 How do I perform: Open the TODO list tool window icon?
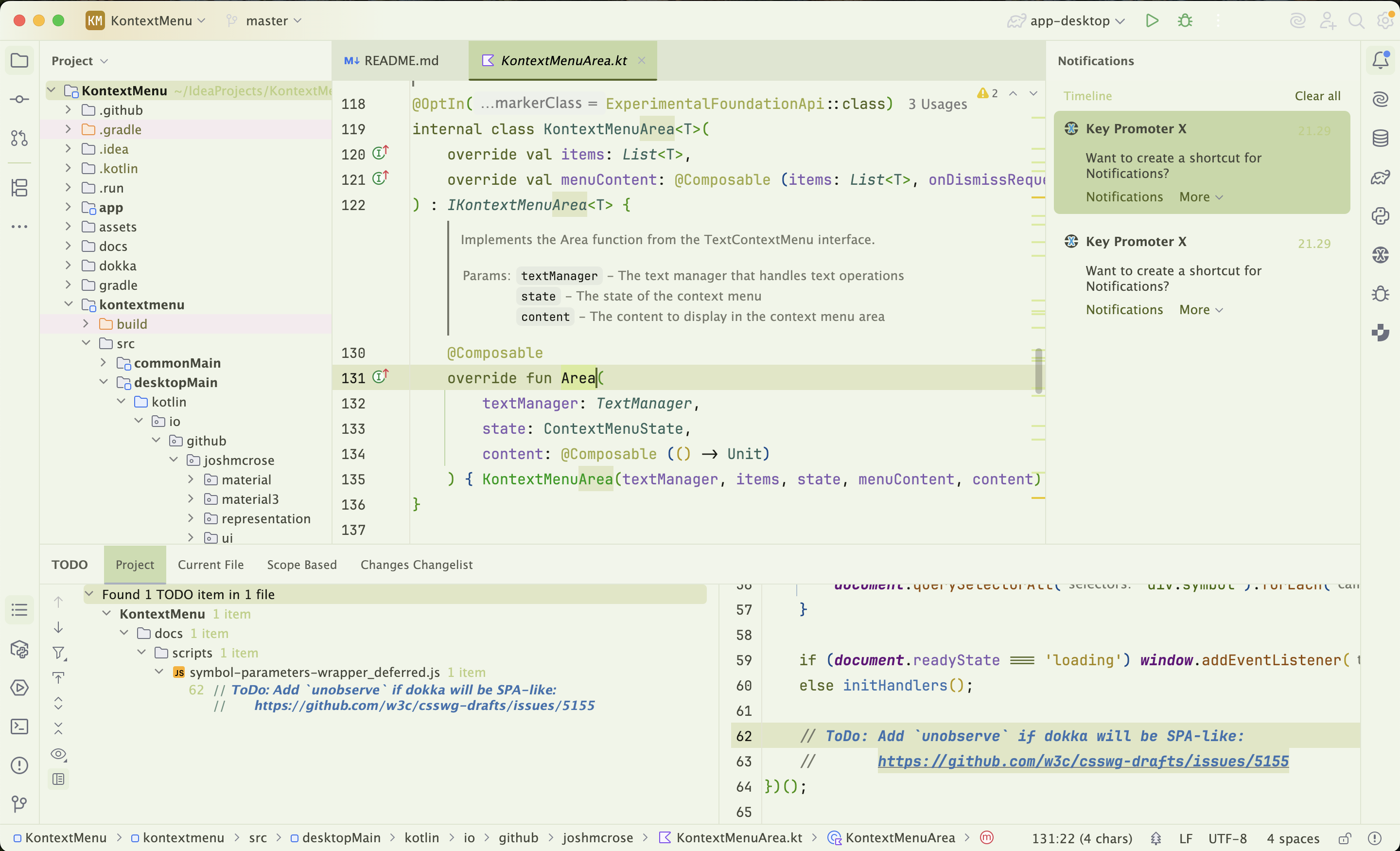[x=19, y=610]
